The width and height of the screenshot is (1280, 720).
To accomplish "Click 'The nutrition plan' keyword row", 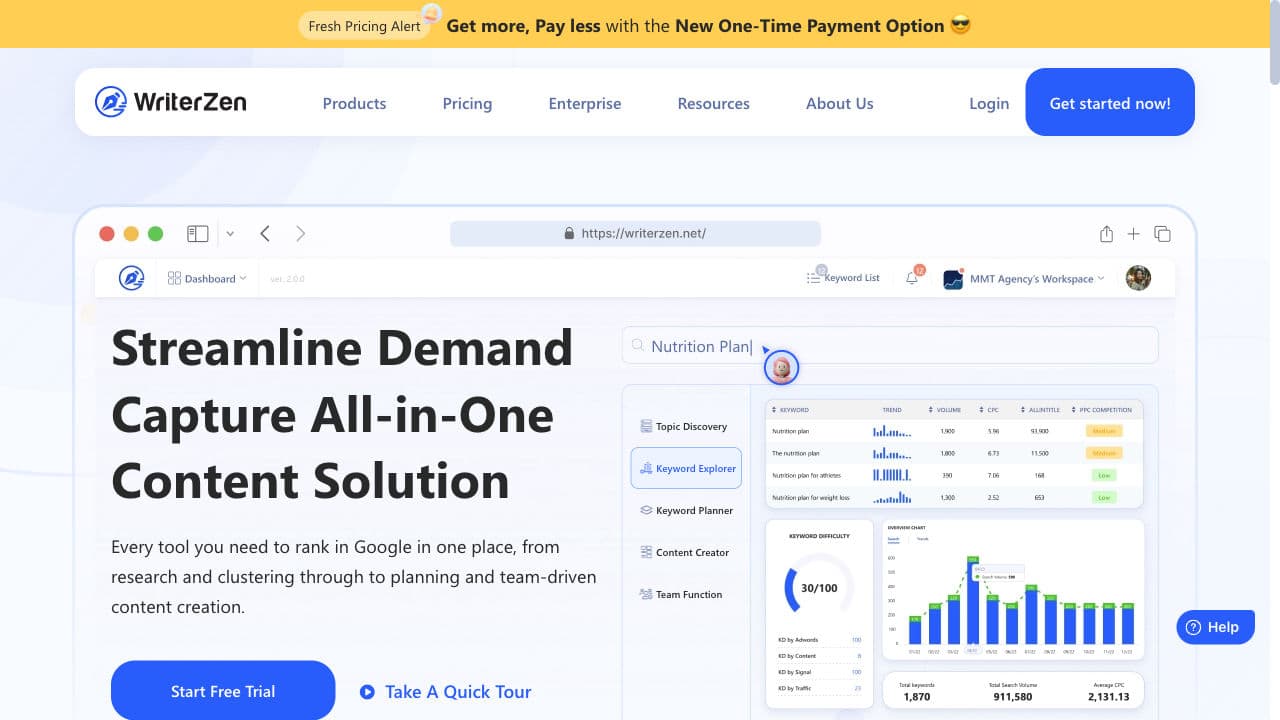I will (x=954, y=453).
